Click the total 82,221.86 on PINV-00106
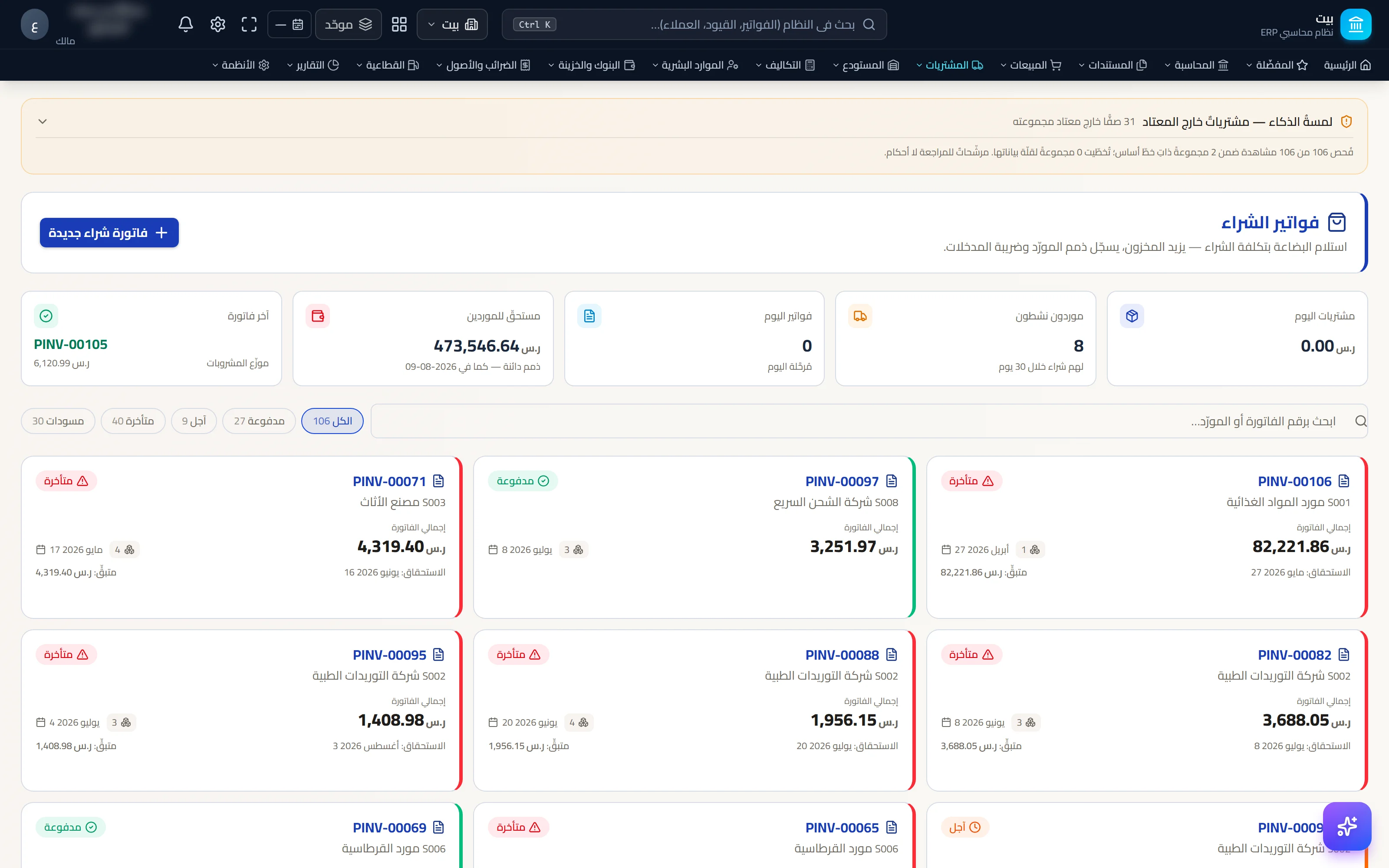The image size is (1389, 868). click(x=1301, y=546)
